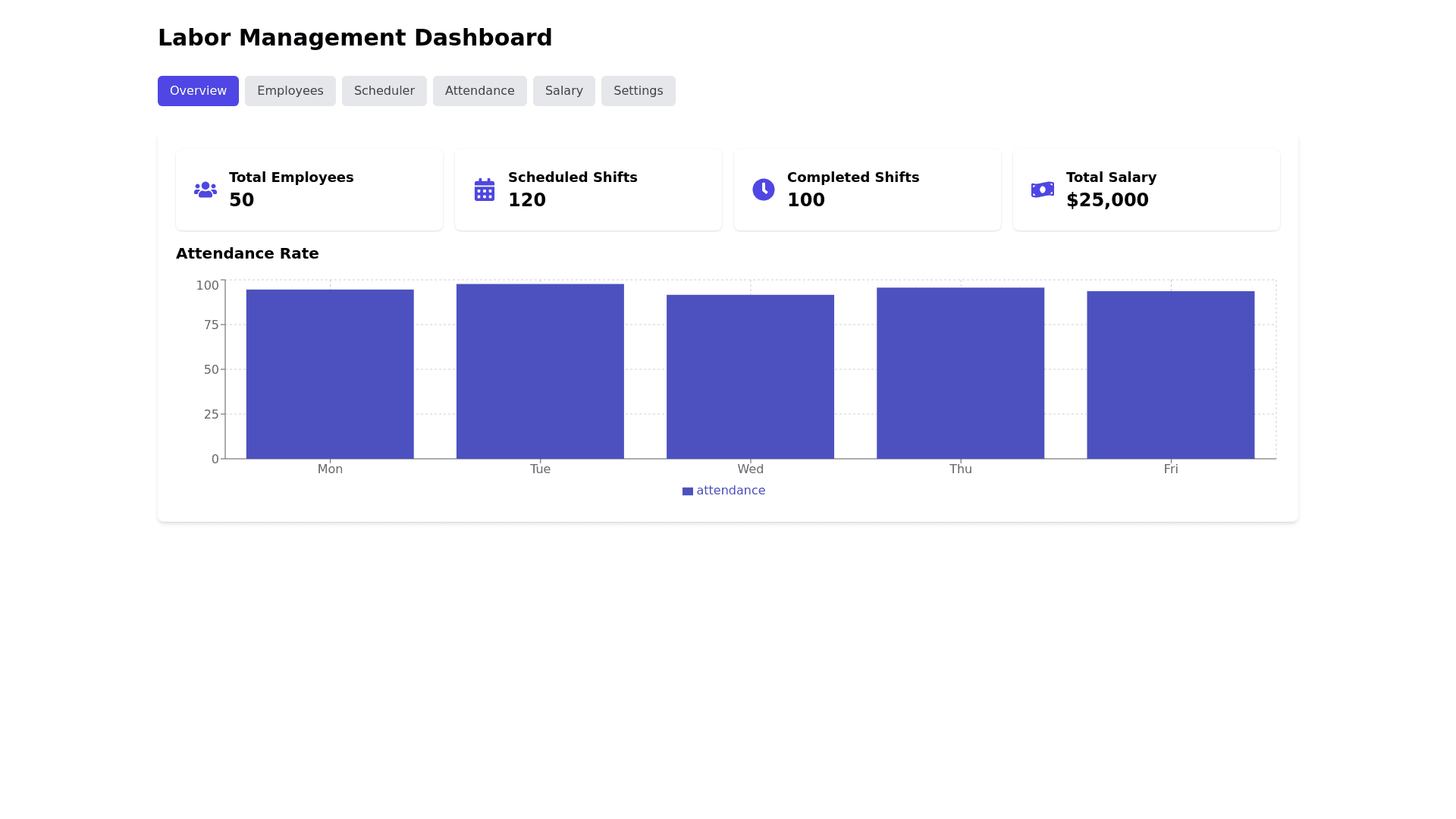The image size is (1456, 819).
Task: Select the active Overview tab
Action: click(x=198, y=91)
